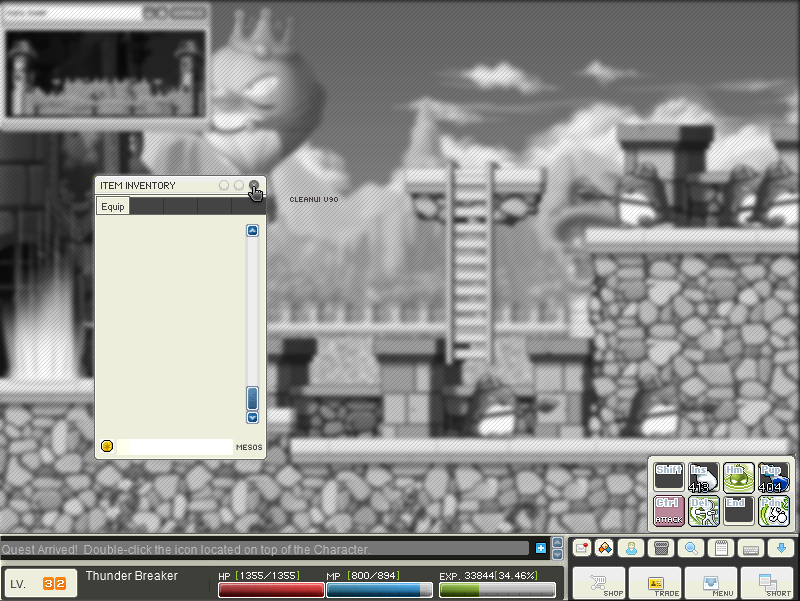Select the empty End quickslot
The height and width of the screenshot is (601, 800).
tap(738, 511)
